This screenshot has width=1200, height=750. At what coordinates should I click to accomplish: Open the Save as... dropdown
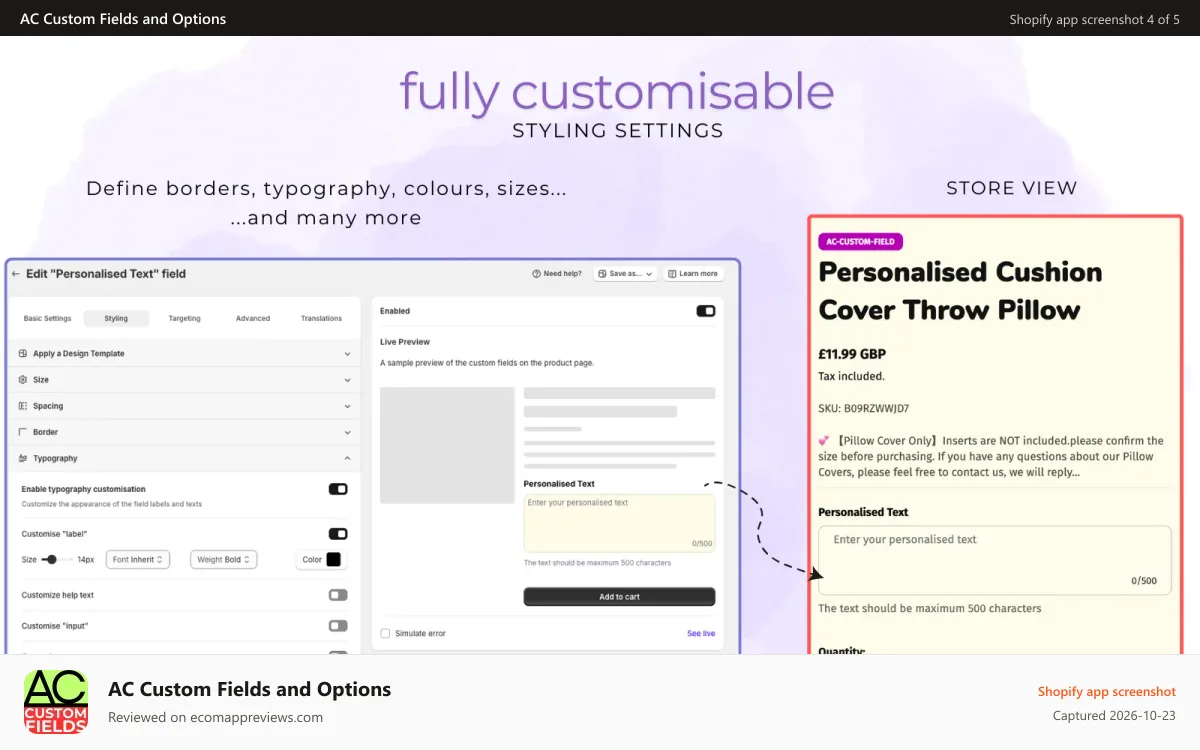point(625,273)
